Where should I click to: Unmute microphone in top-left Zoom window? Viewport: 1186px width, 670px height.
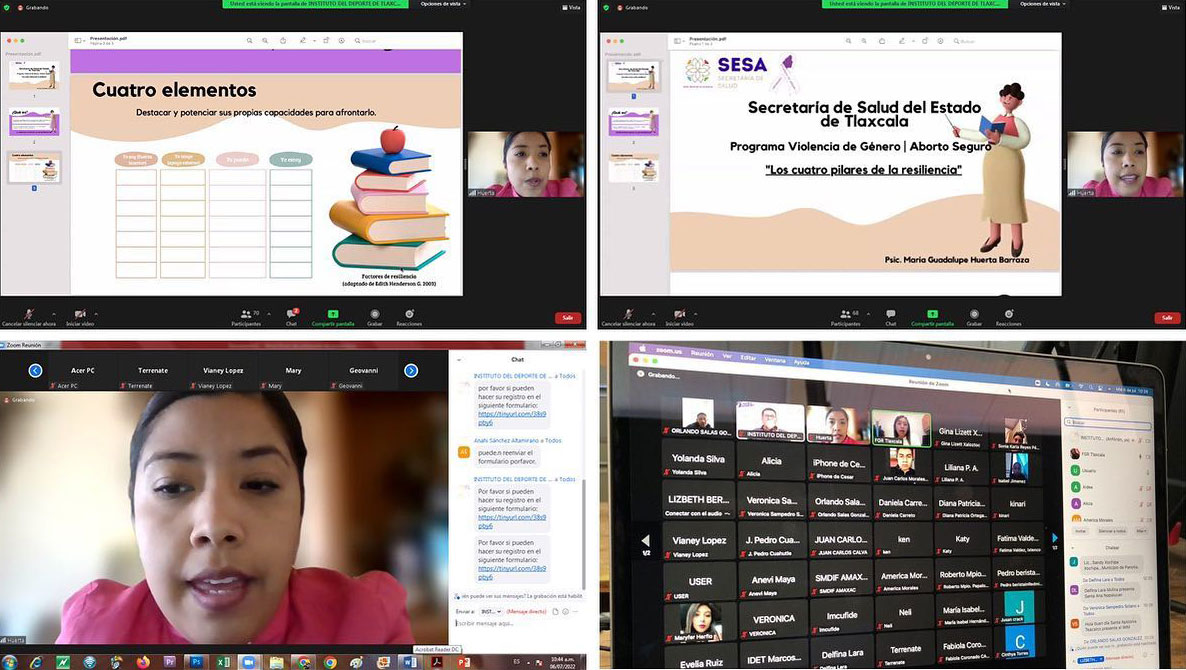point(29,317)
